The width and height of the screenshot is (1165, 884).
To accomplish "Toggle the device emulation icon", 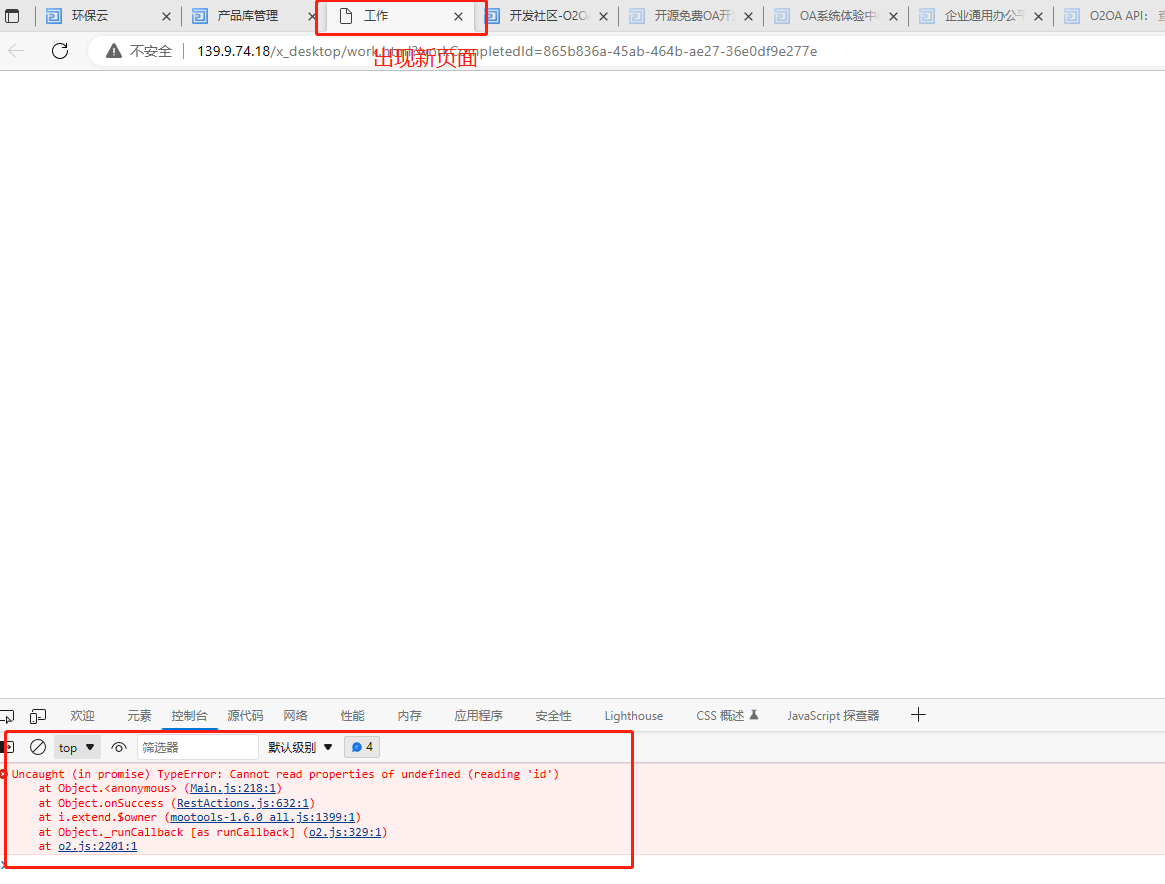I will coord(37,716).
